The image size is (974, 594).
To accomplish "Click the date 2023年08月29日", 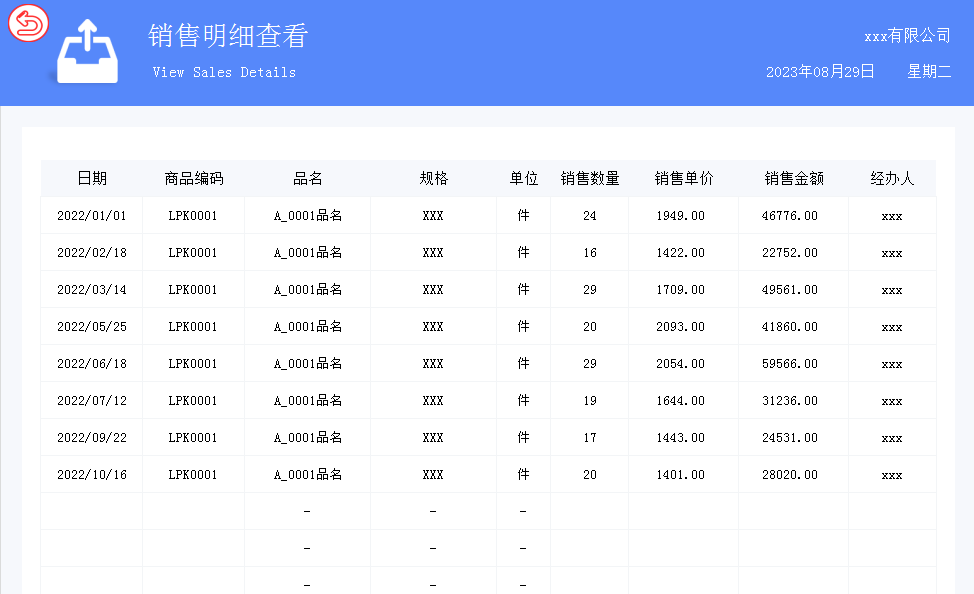I will point(820,72).
